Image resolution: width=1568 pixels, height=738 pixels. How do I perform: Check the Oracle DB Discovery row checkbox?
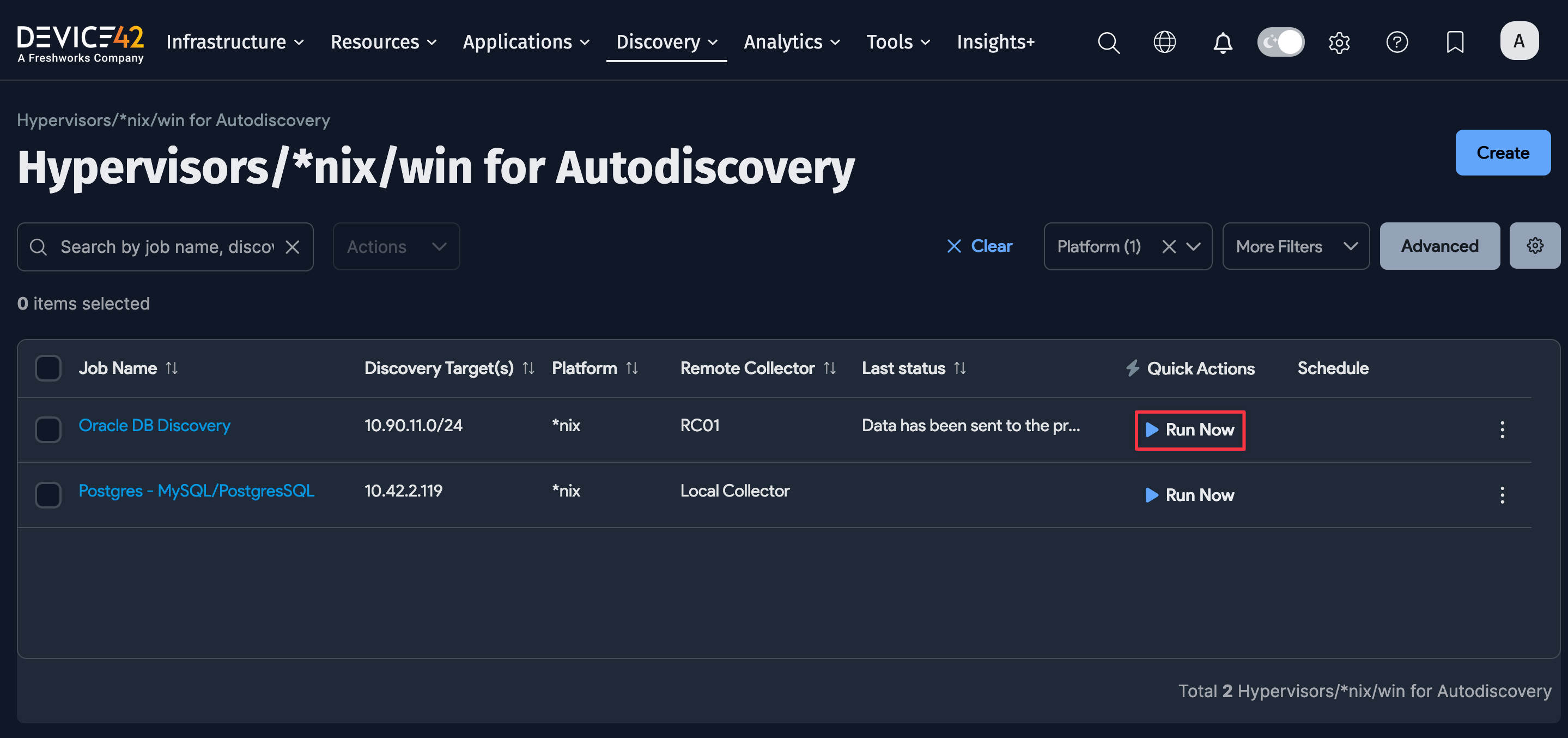[48, 430]
